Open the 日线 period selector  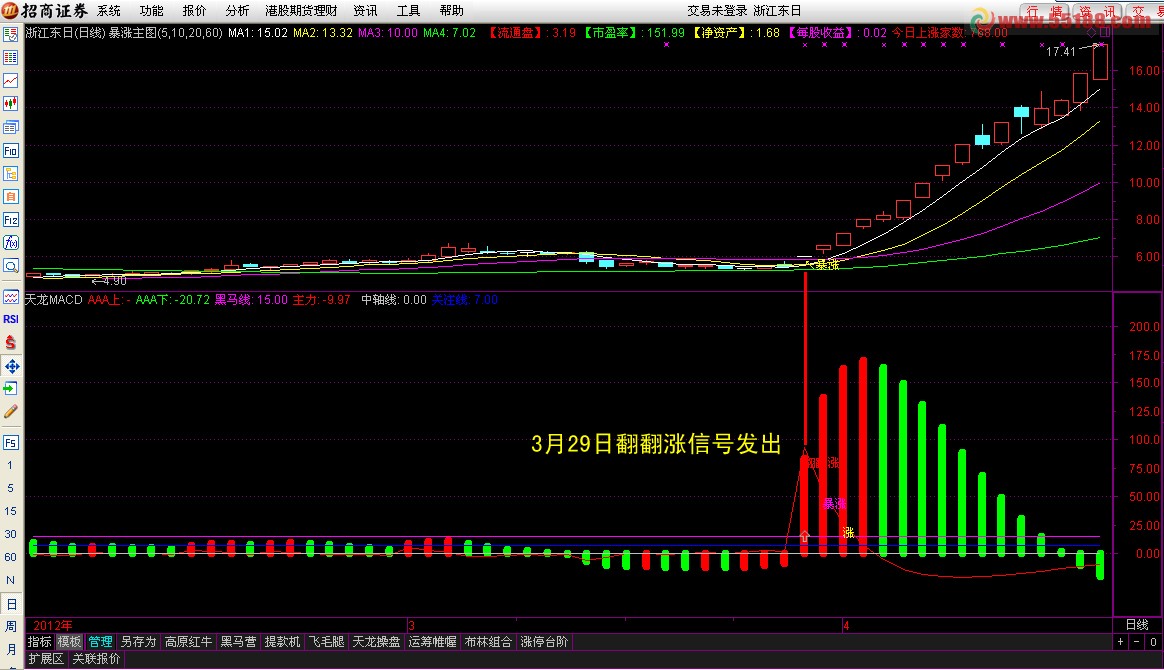tap(1137, 624)
